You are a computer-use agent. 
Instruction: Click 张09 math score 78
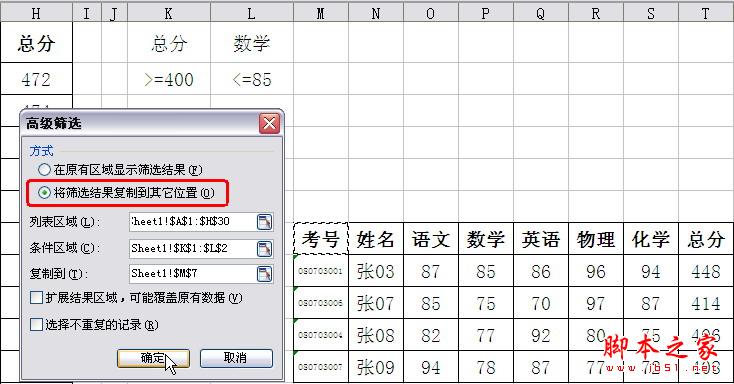[486, 367]
